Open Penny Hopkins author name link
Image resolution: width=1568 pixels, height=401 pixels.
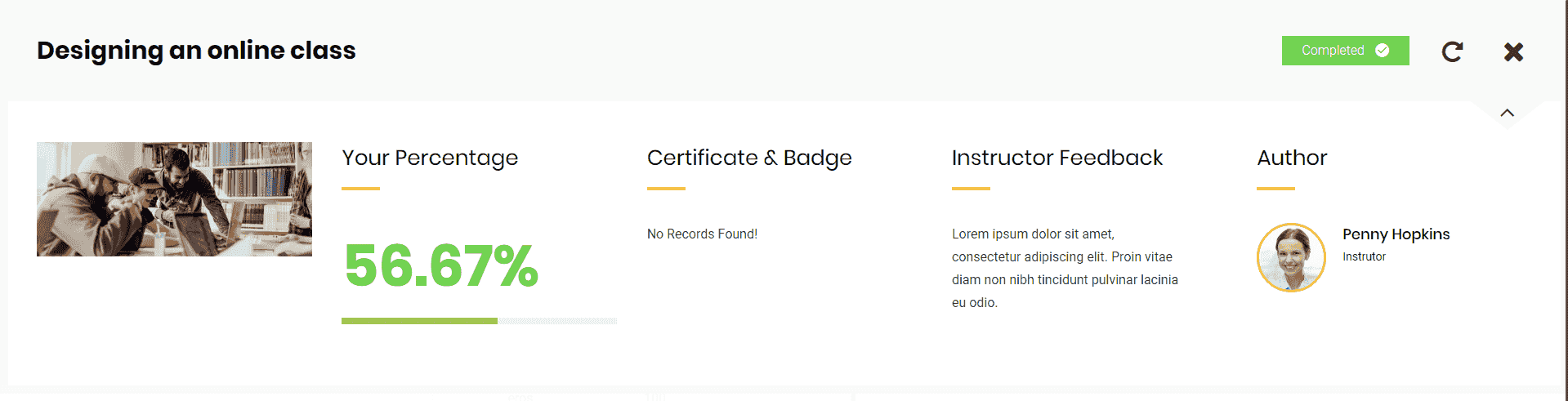tap(1396, 234)
